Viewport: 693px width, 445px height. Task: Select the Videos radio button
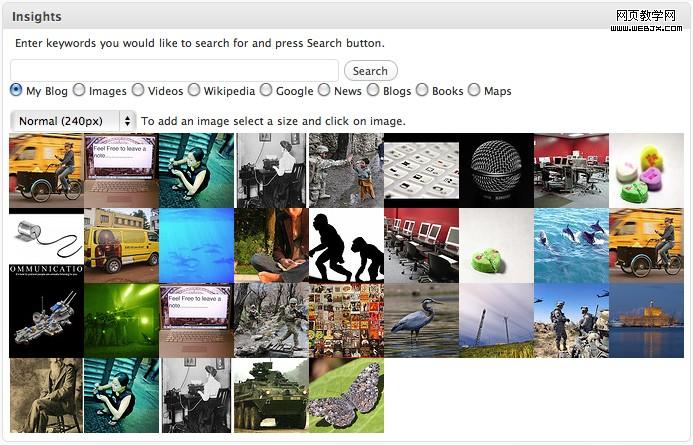pos(138,90)
